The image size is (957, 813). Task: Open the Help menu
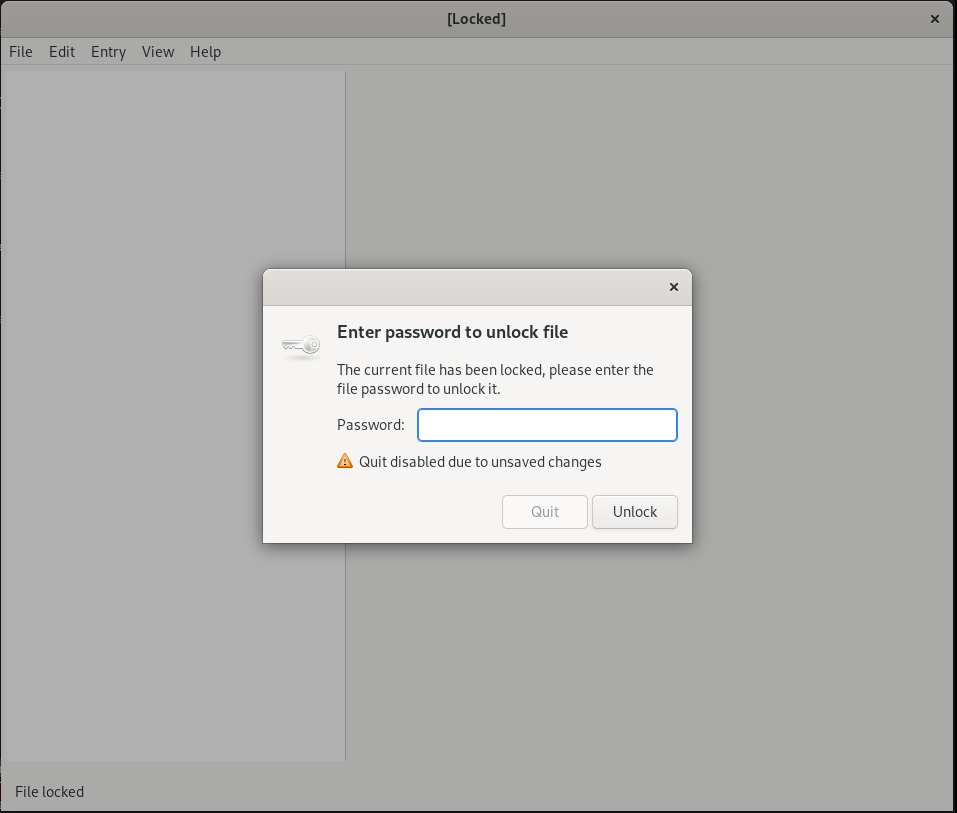click(x=205, y=52)
